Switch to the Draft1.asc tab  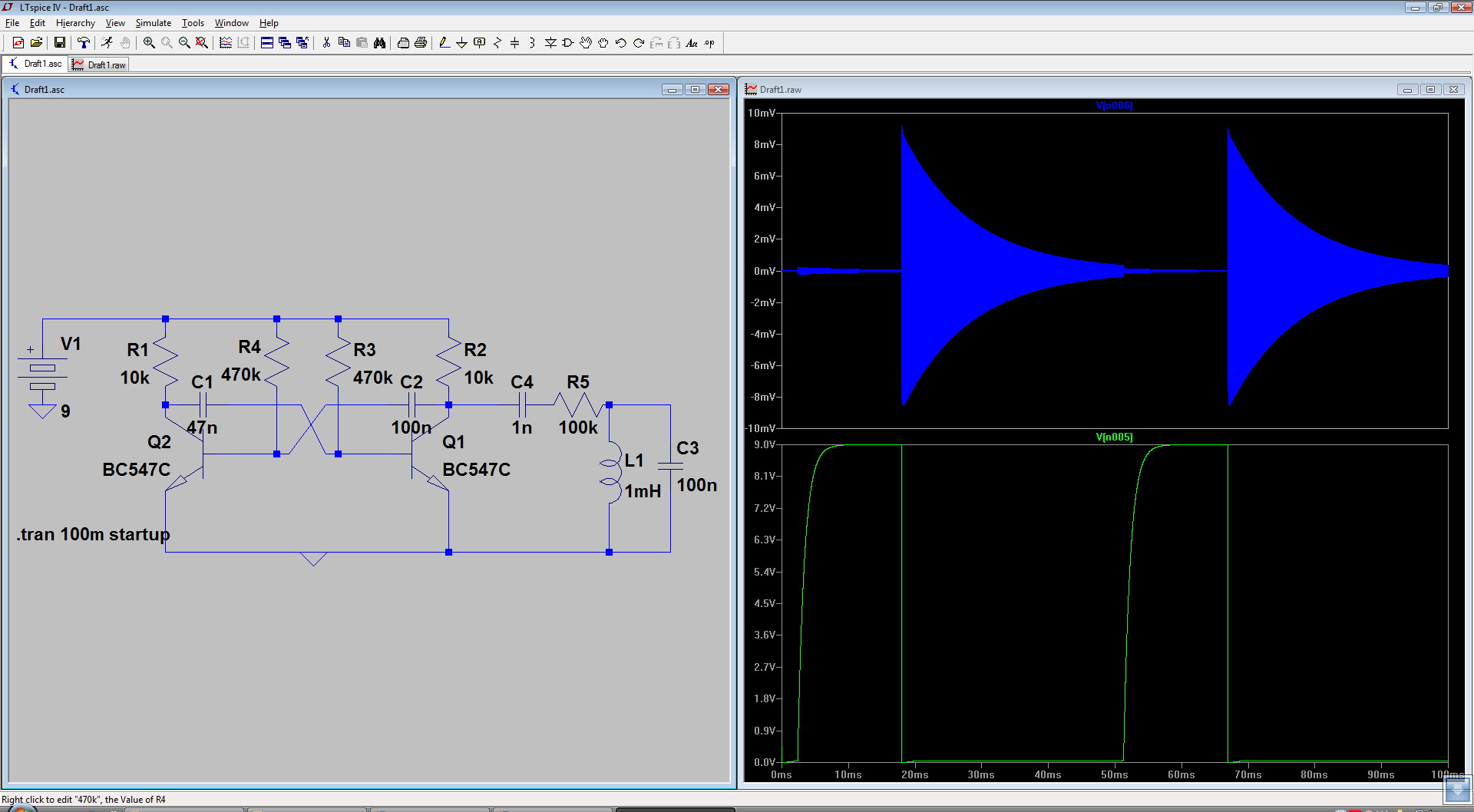[36, 64]
